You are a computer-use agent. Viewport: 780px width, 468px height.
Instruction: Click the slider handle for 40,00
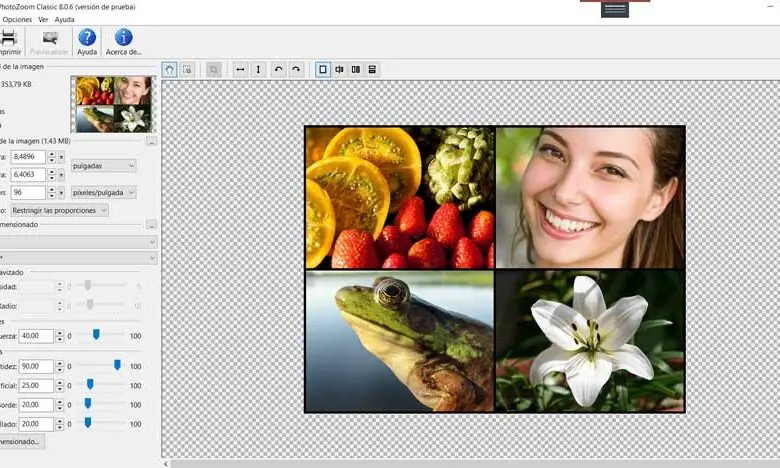[x=96, y=335]
